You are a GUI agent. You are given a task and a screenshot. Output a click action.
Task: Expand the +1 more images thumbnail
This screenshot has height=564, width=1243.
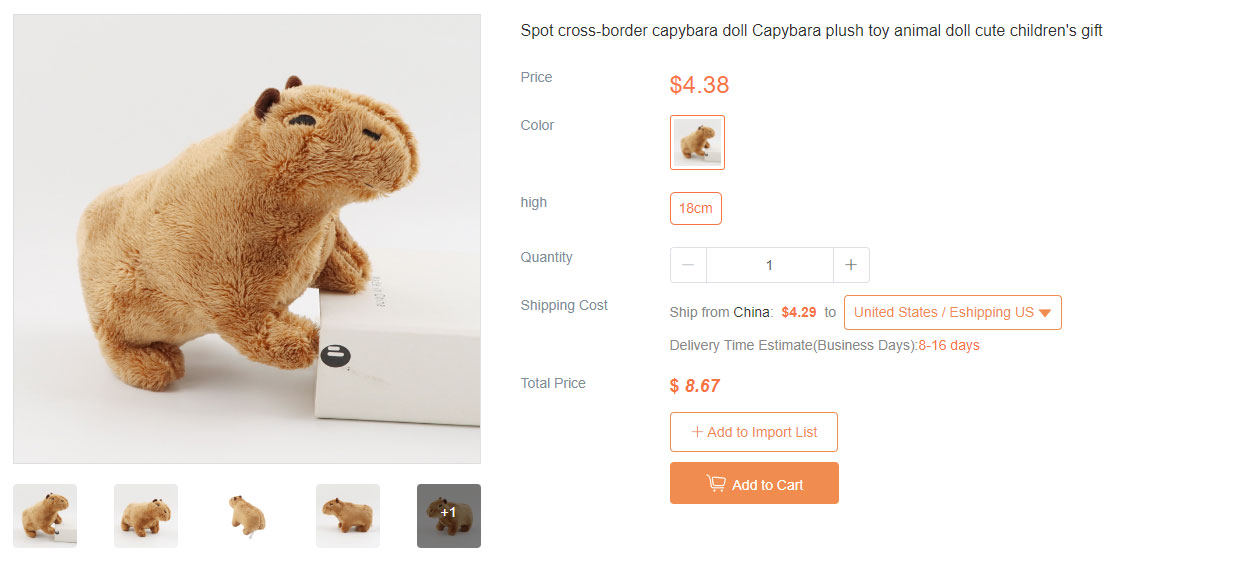coord(449,516)
